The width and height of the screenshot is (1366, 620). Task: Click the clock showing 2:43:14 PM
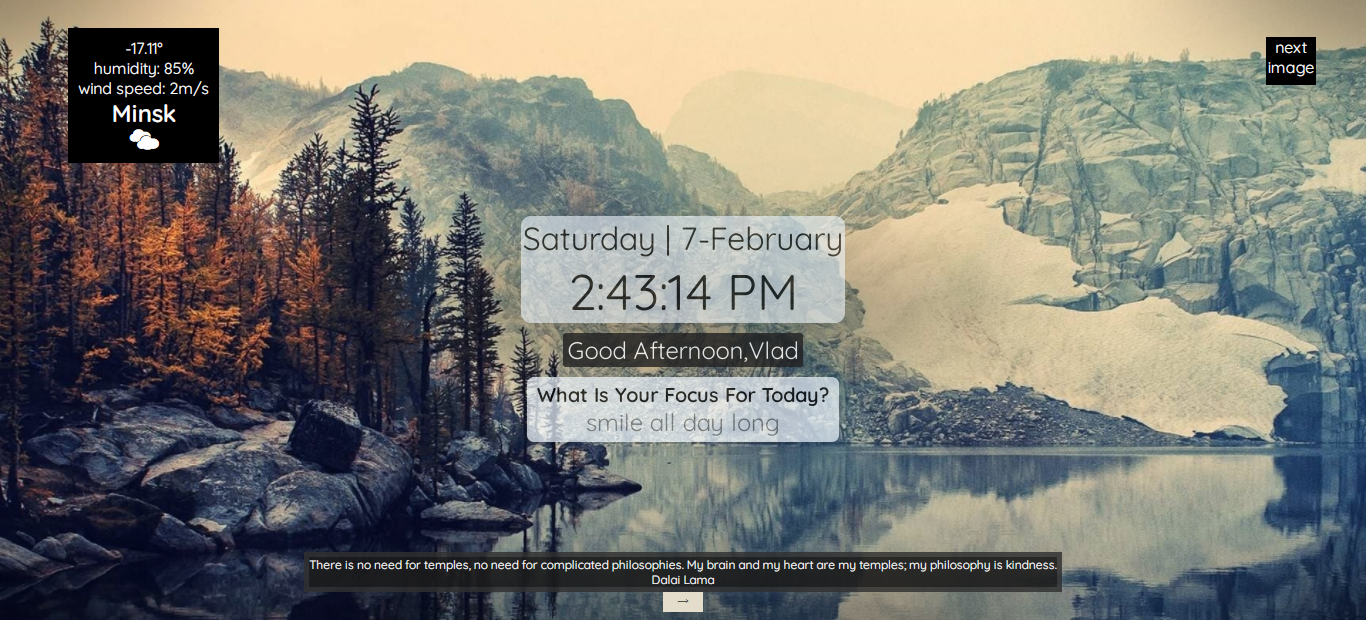click(x=683, y=293)
